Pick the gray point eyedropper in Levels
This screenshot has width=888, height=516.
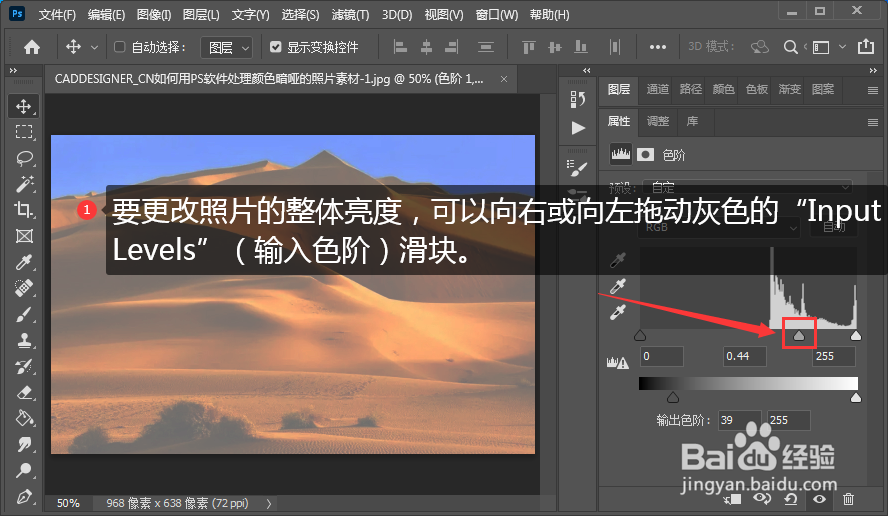click(x=618, y=286)
